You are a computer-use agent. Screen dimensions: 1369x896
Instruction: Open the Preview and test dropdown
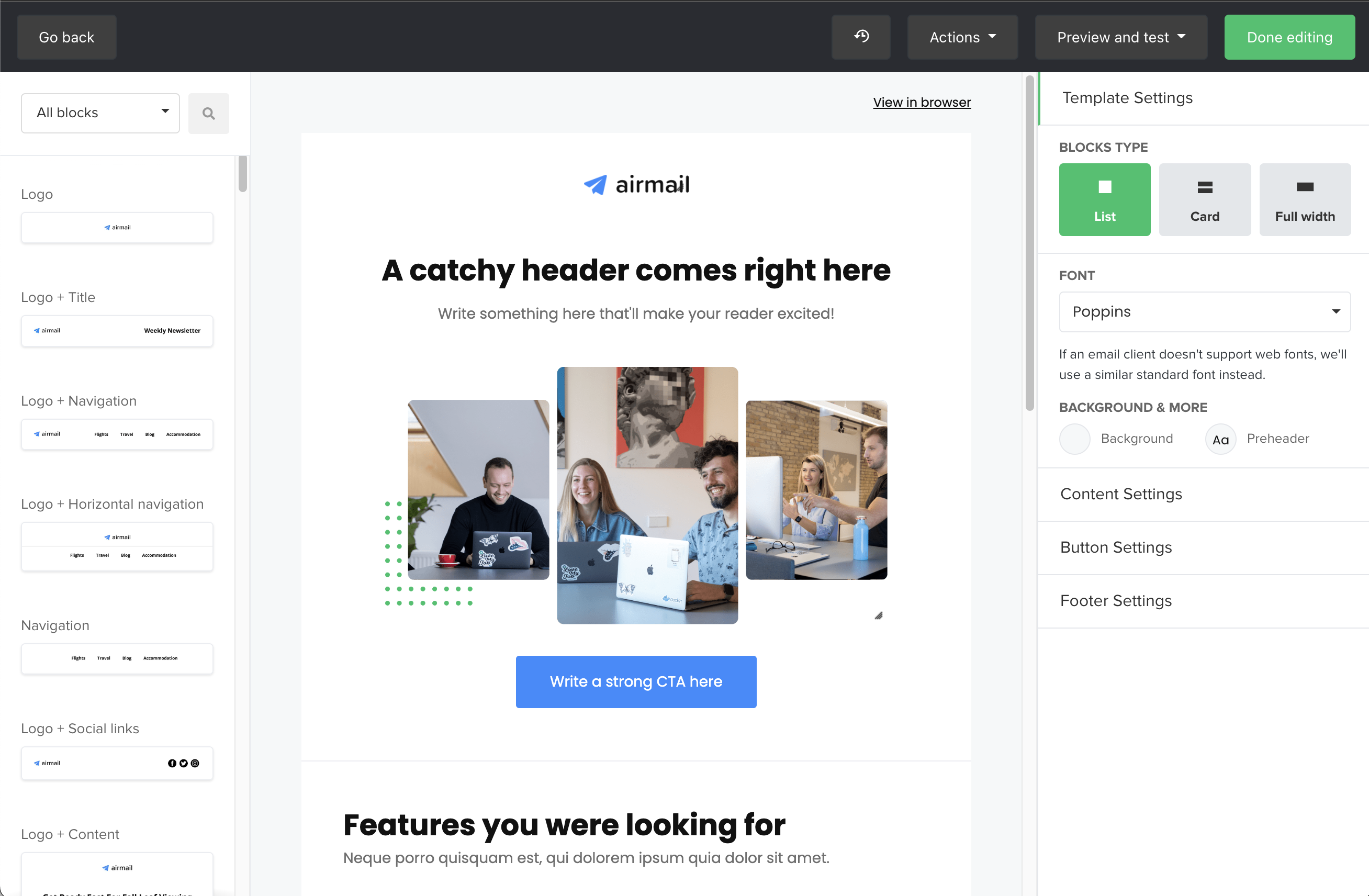coord(1121,37)
